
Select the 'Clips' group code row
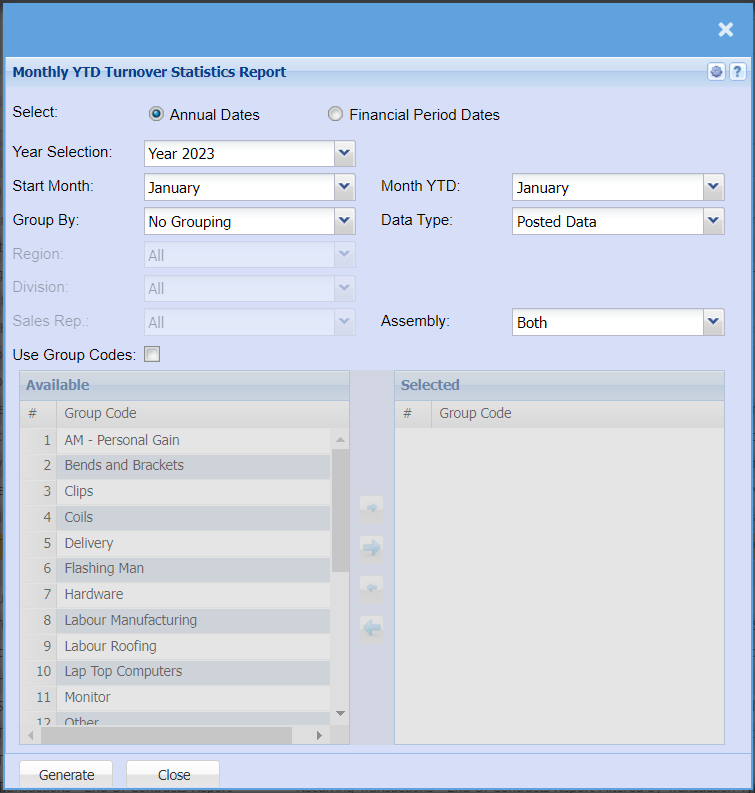pyautogui.click(x=175, y=492)
